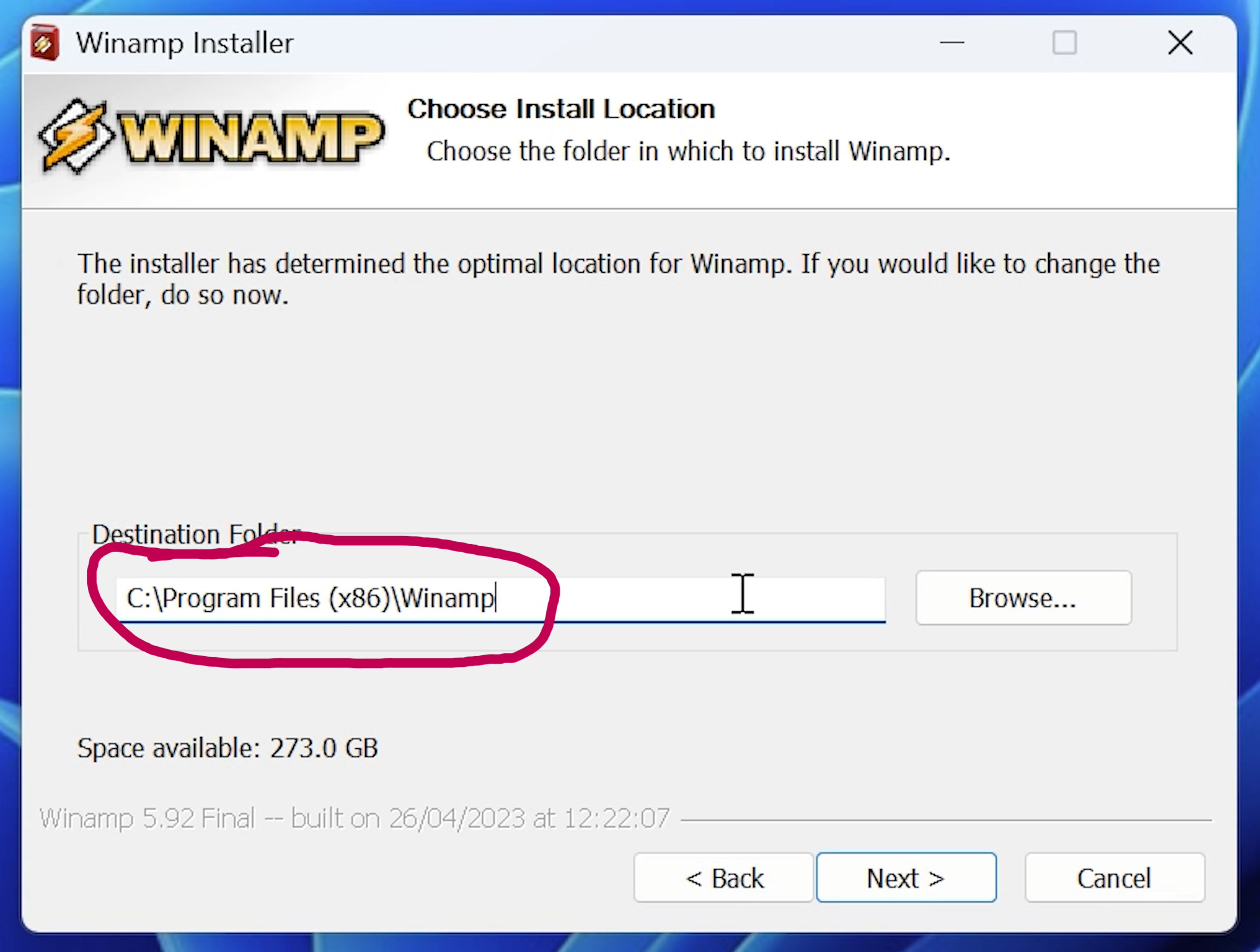This screenshot has width=1260, height=952.
Task: Click the Destination Folder path input field
Action: click(x=501, y=599)
